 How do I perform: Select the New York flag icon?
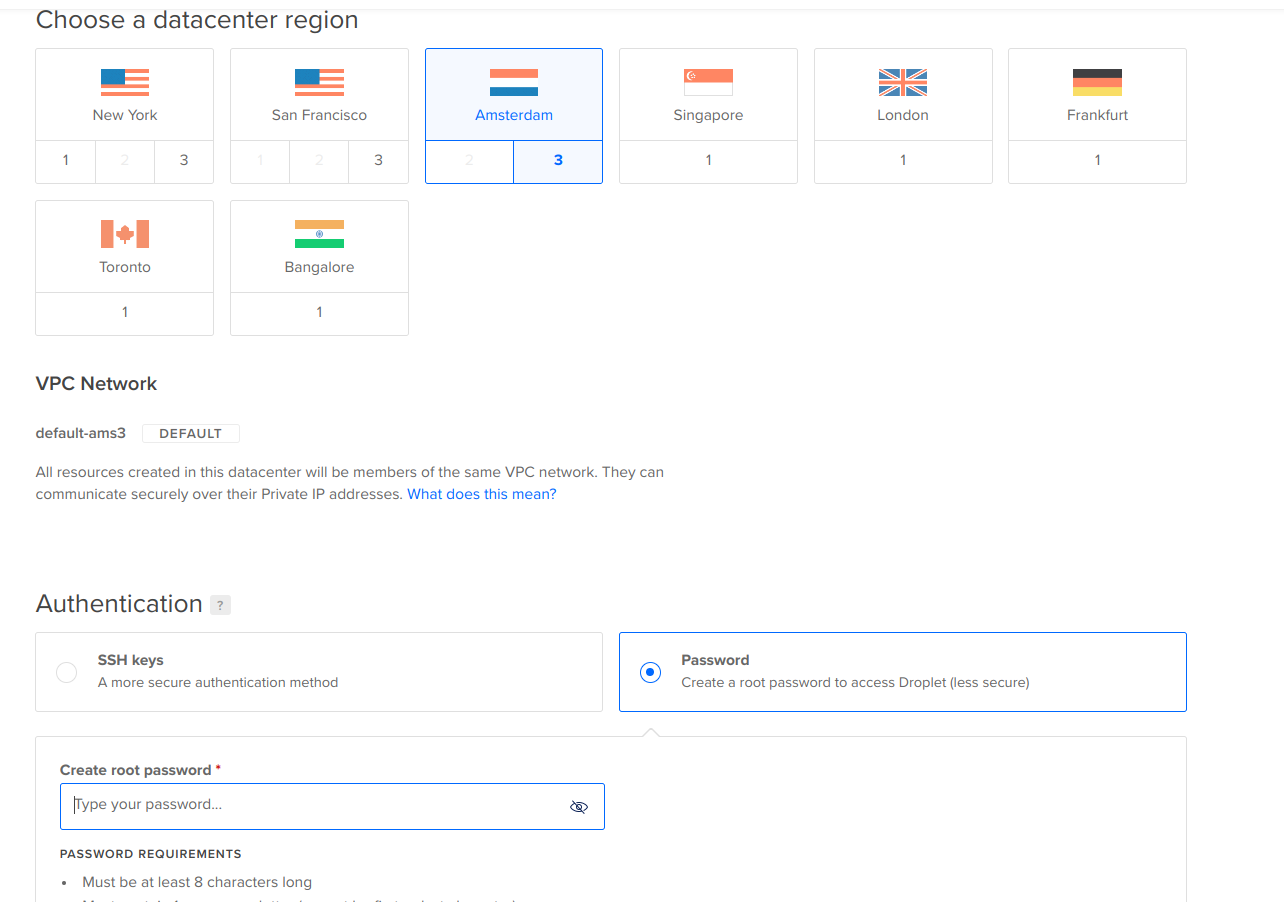(125, 82)
